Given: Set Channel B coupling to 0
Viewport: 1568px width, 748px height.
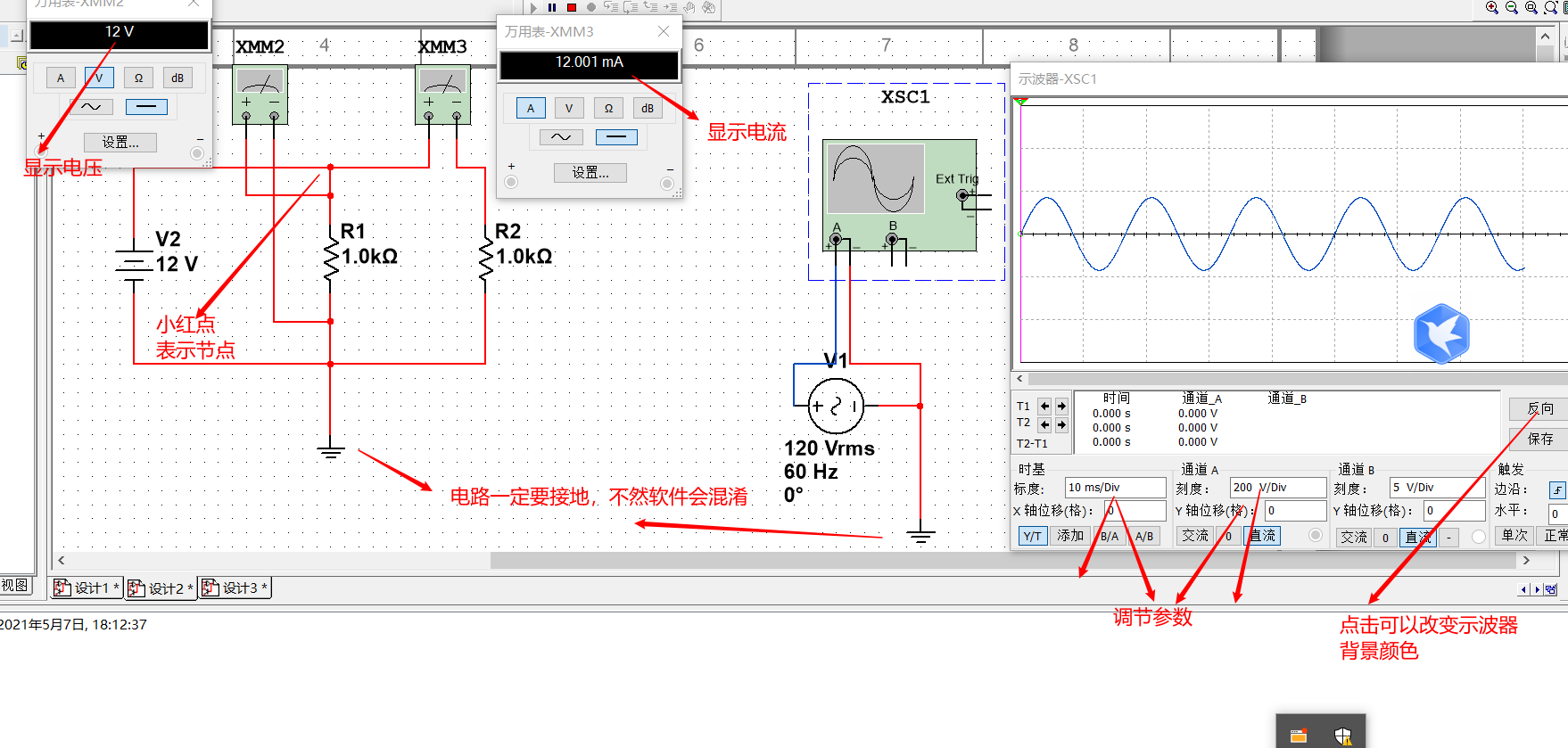Looking at the screenshot, I should coord(1385,537).
